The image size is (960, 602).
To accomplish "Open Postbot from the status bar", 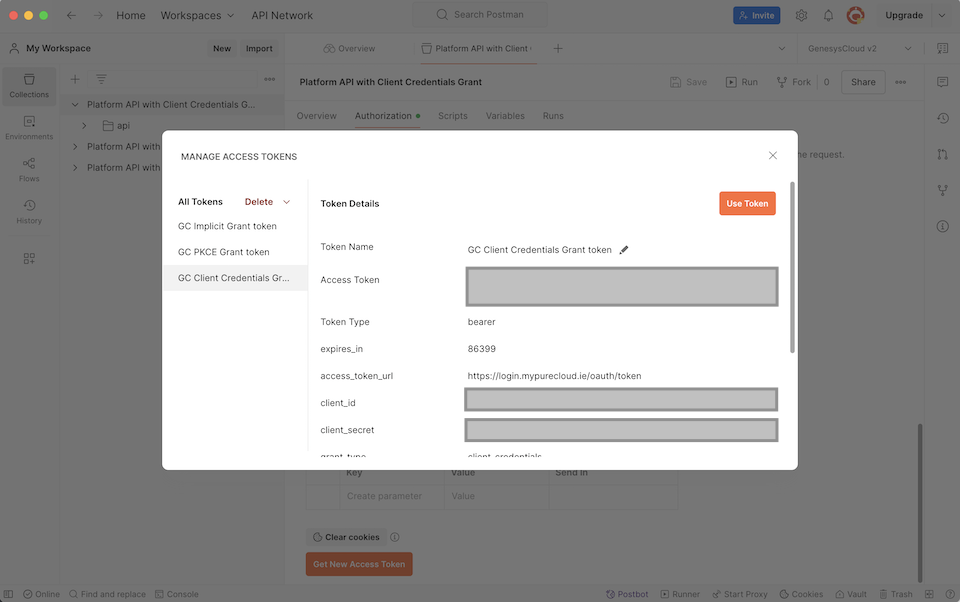I will pyautogui.click(x=627, y=593).
